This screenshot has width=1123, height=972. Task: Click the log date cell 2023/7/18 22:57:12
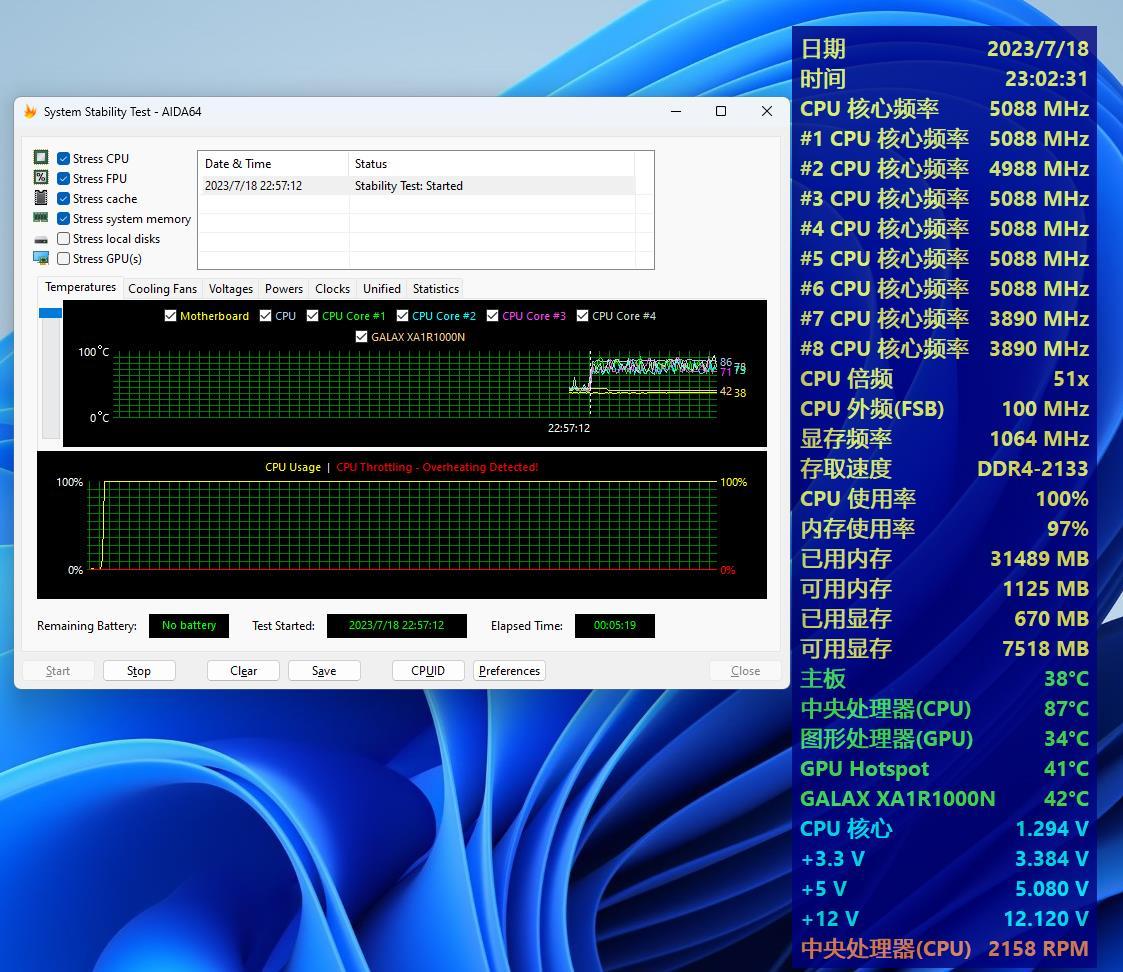tap(254, 186)
